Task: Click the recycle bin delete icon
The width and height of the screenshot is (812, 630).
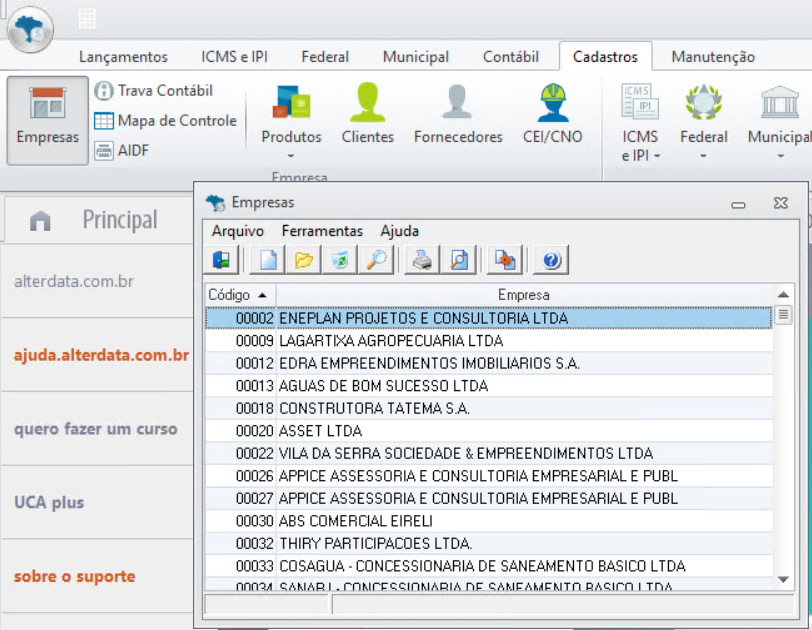Action: (x=340, y=259)
